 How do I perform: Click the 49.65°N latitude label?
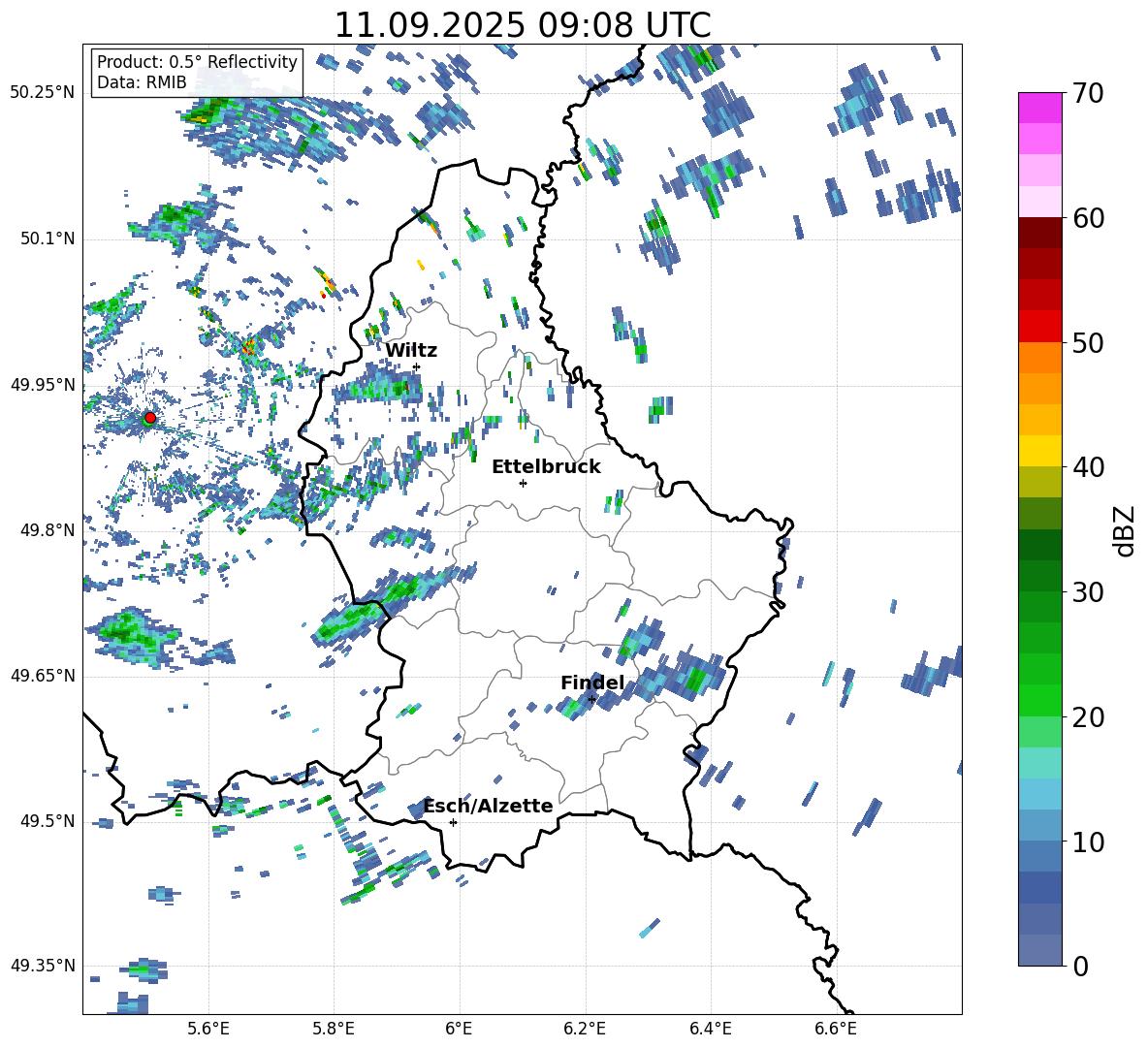coord(43,676)
